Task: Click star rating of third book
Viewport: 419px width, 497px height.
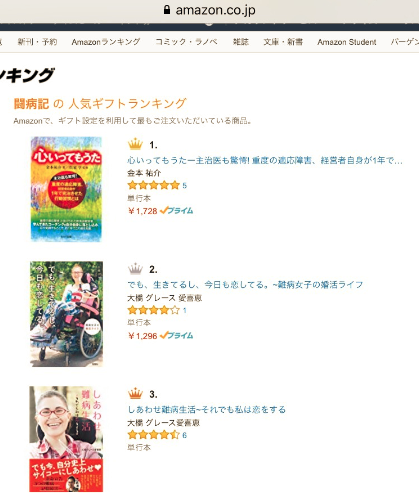Action: click(154, 435)
